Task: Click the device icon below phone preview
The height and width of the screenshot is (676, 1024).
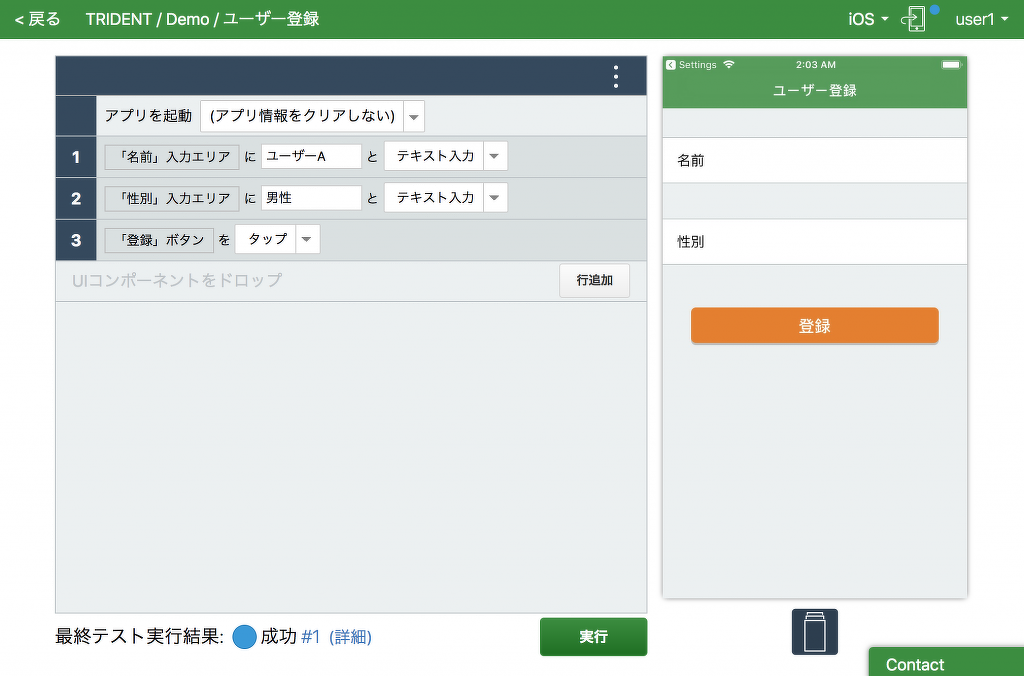Action: click(x=814, y=632)
